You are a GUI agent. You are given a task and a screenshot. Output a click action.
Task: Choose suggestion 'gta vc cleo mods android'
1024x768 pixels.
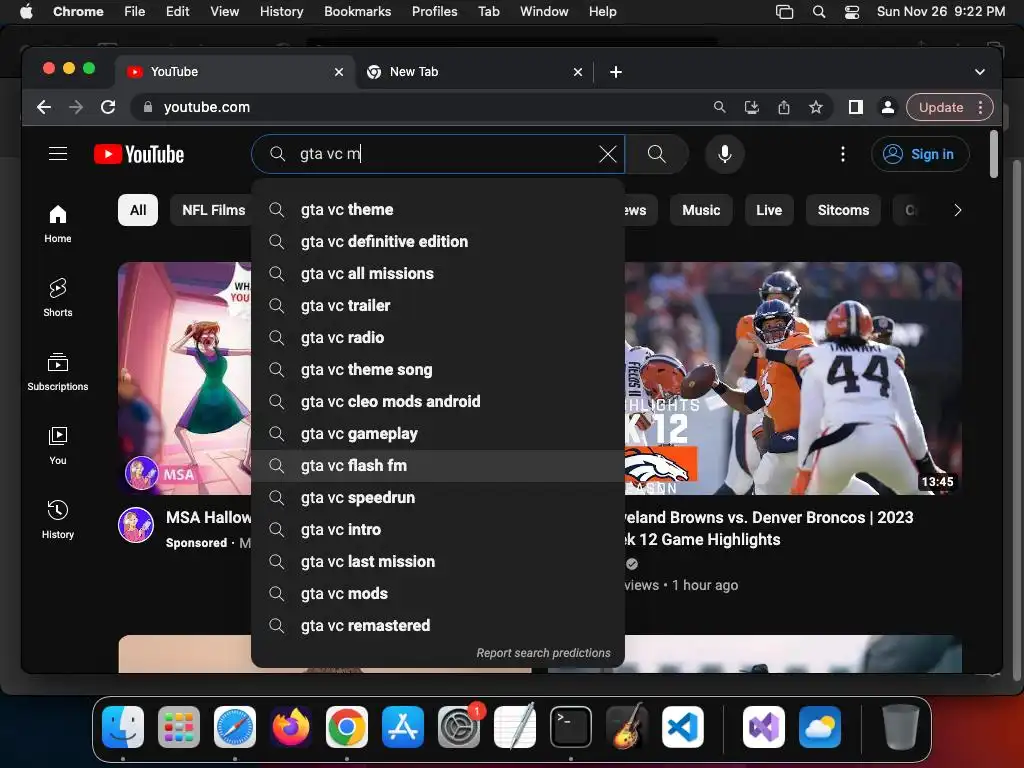point(438,402)
